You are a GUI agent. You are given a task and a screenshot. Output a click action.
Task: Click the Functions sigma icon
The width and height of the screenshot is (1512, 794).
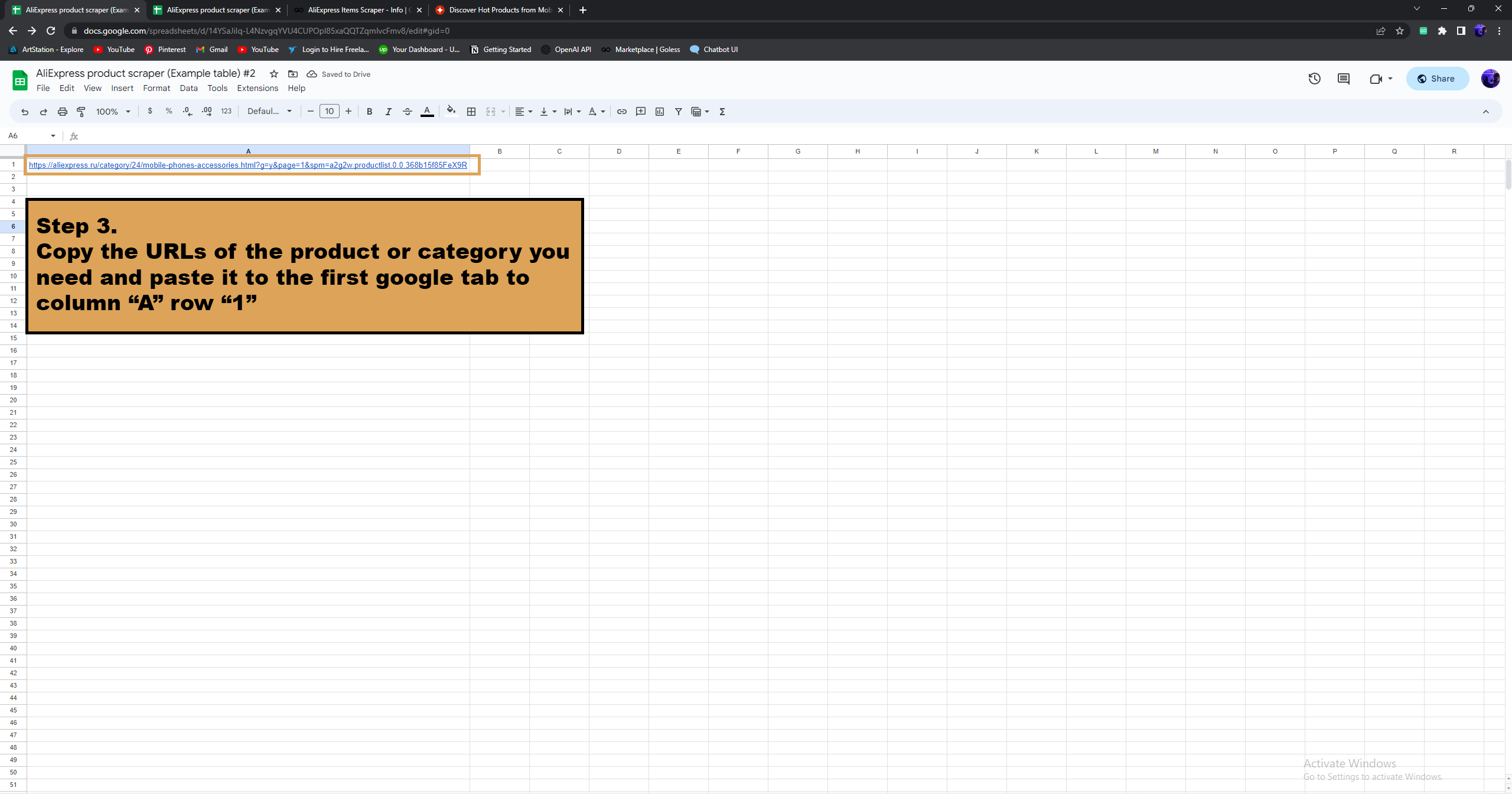pyautogui.click(x=722, y=112)
